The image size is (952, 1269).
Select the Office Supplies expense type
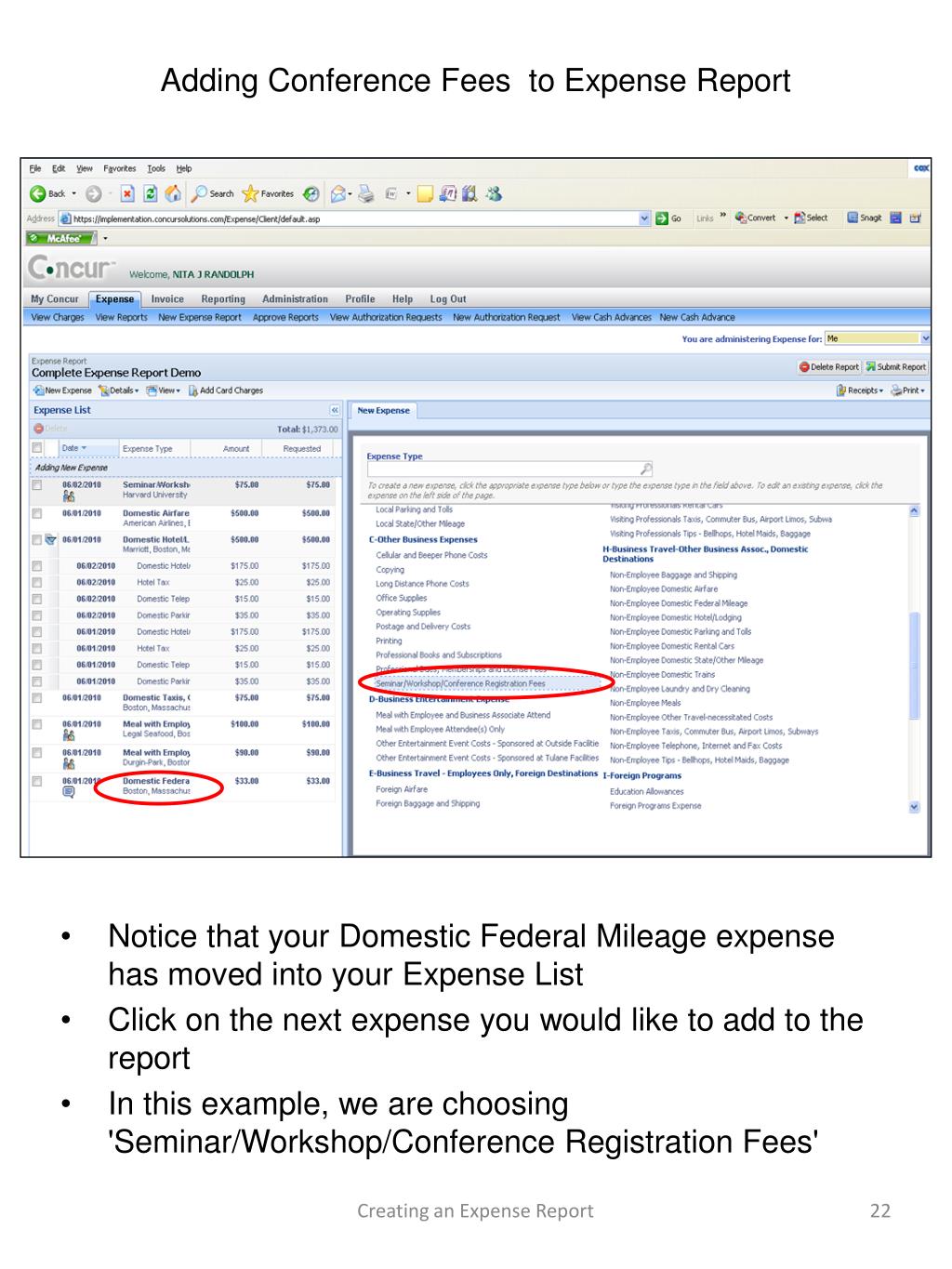click(x=402, y=598)
